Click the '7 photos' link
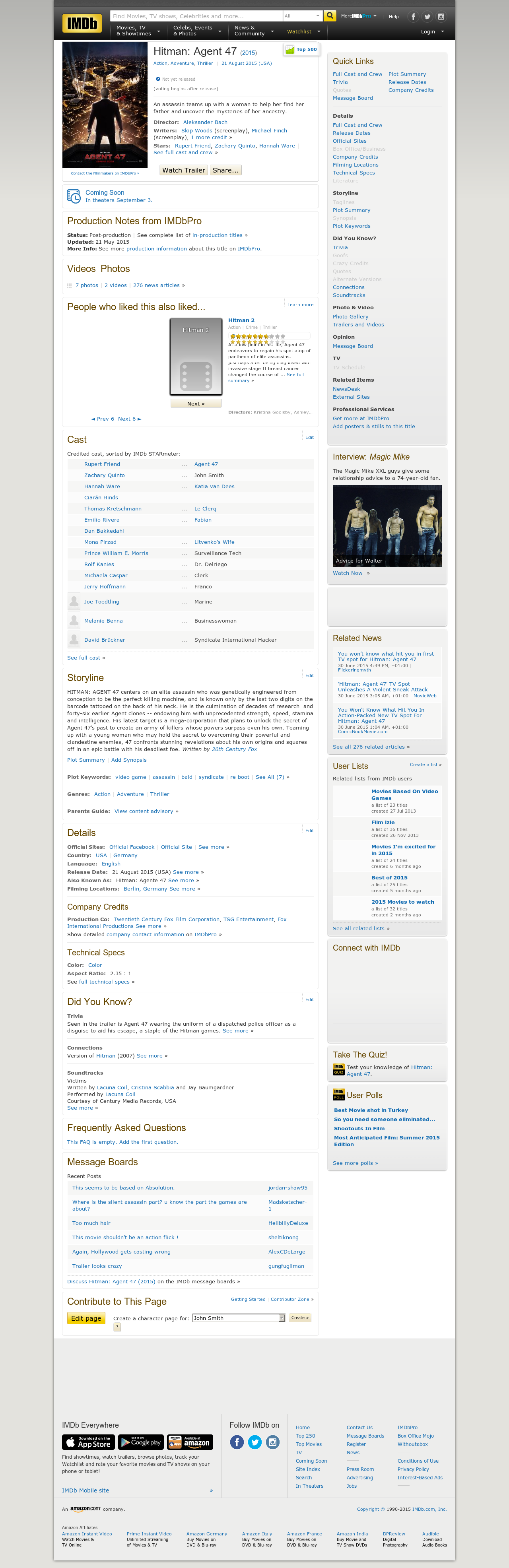This screenshot has width=509, height=1568. click(87, 285)
